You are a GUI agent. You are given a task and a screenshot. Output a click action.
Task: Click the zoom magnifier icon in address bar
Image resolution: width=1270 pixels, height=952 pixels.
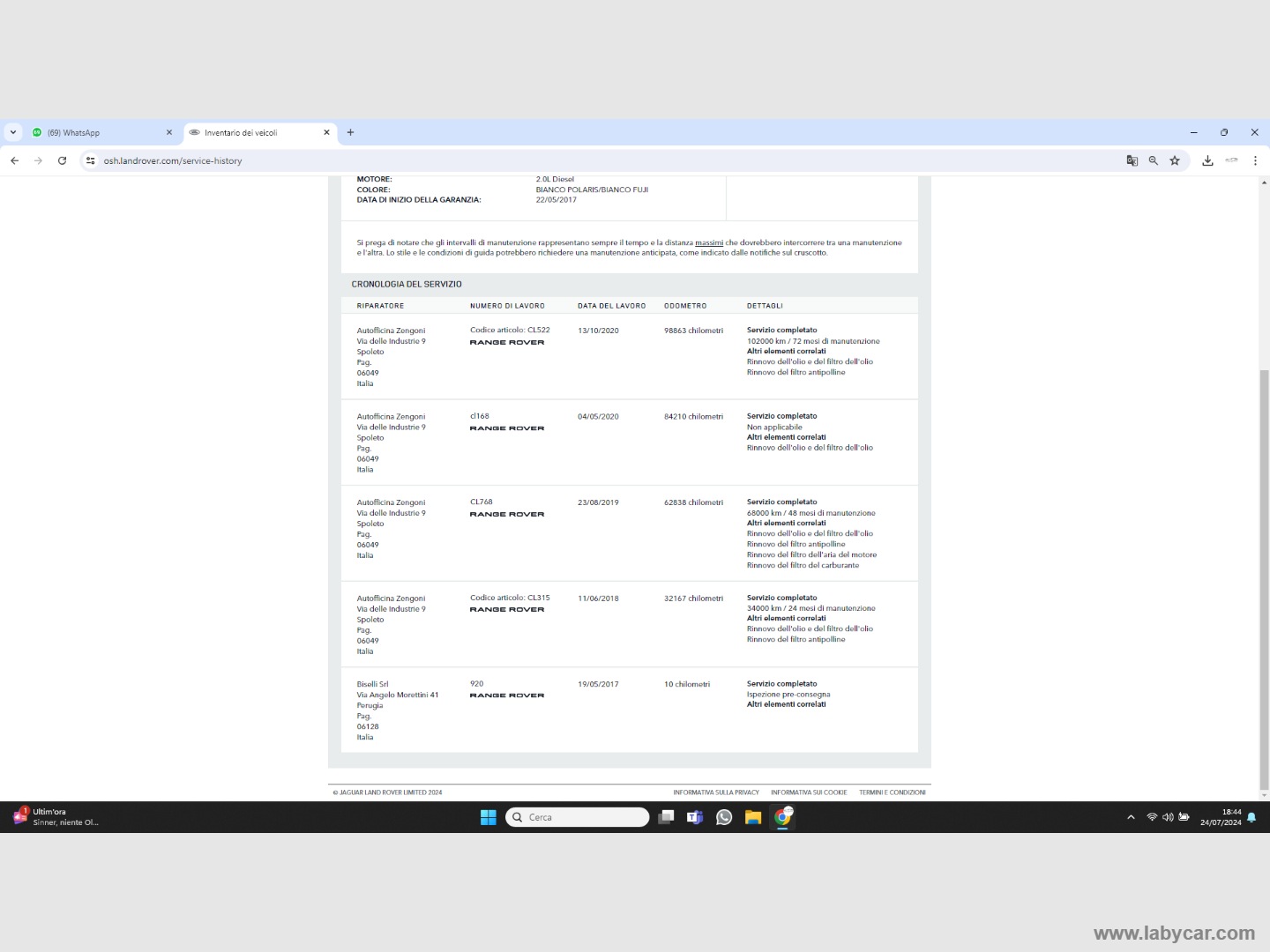1153,160
